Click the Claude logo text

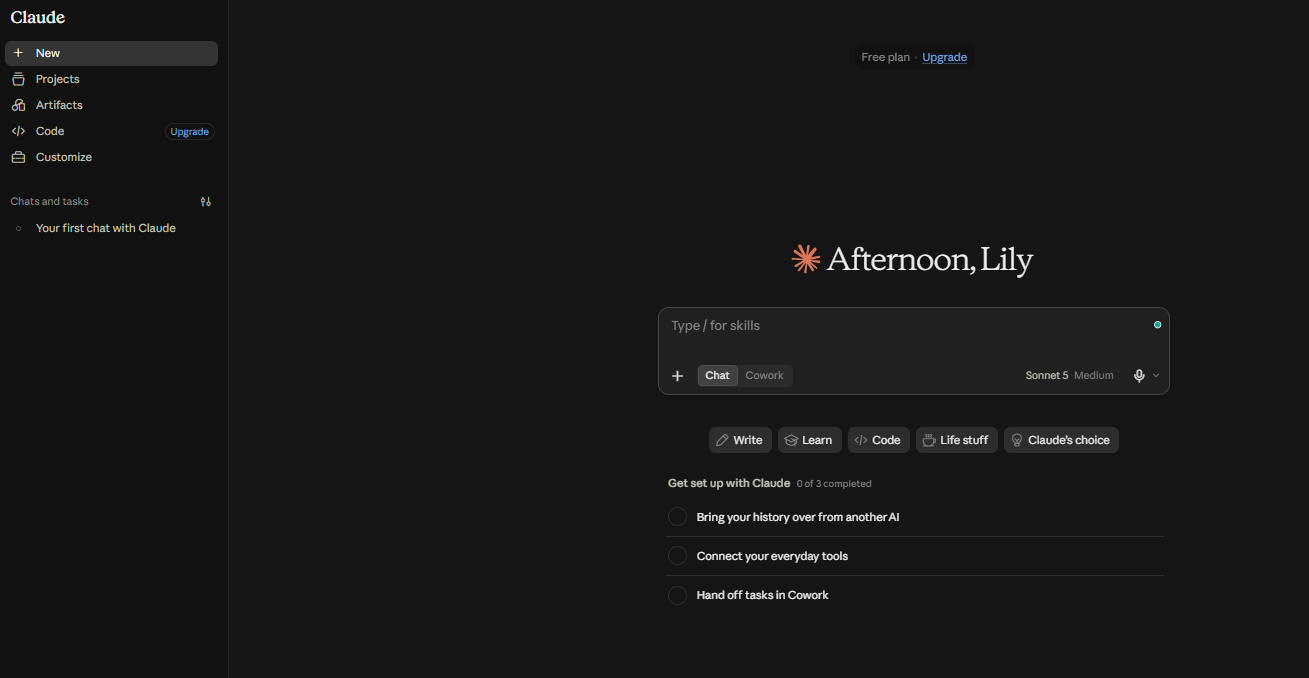[x=37, y=17]
